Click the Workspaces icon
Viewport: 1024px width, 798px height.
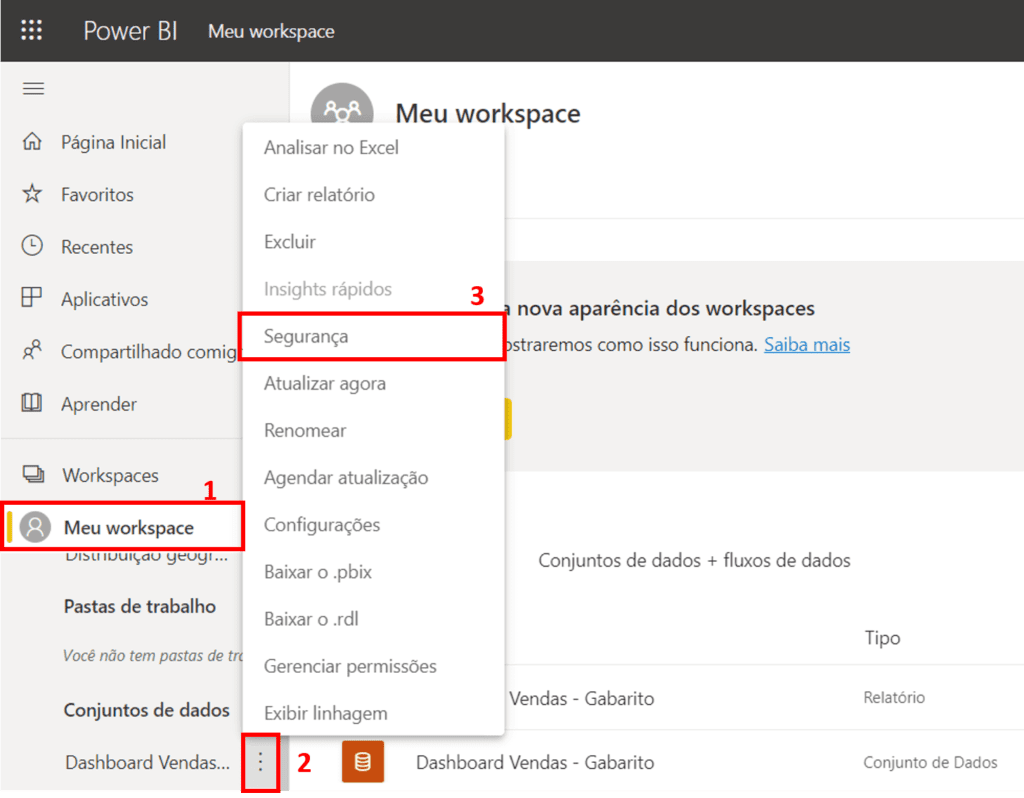pyautogui.click(x=33, y=474)
